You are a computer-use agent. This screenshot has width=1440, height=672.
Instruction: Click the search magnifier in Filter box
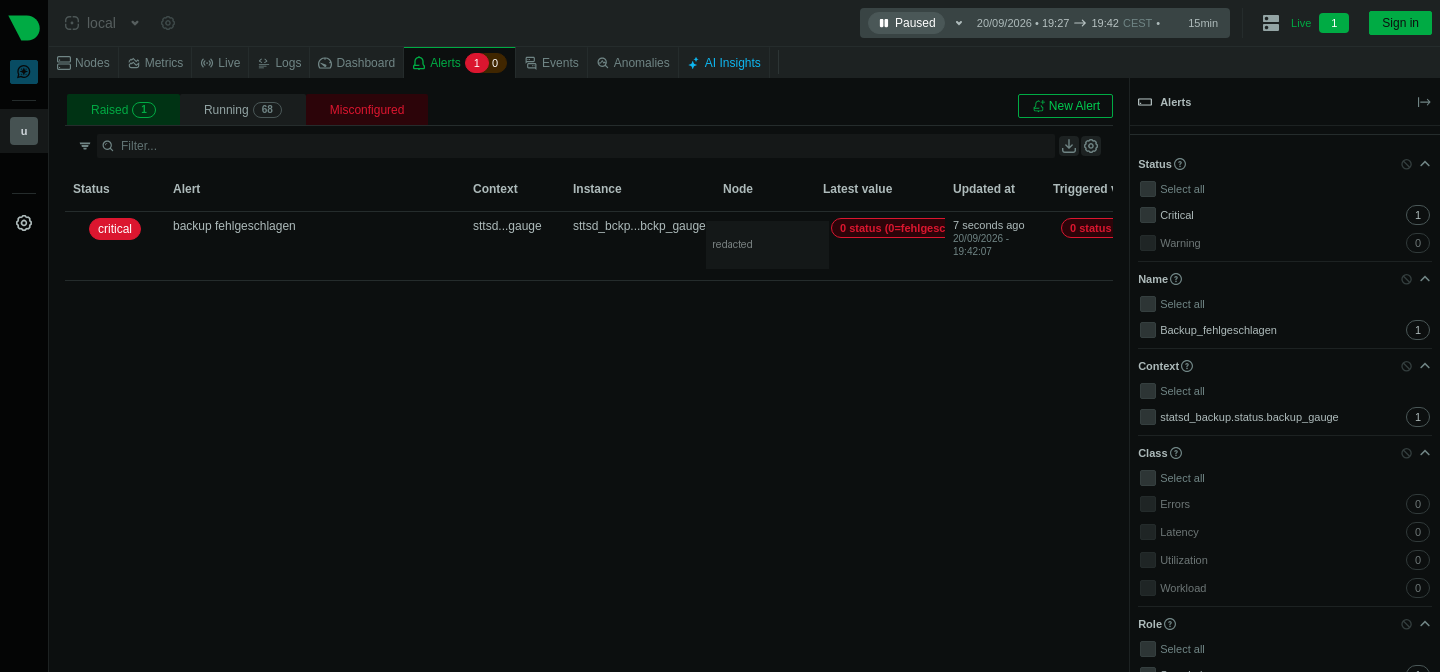[x=108, y=146]
